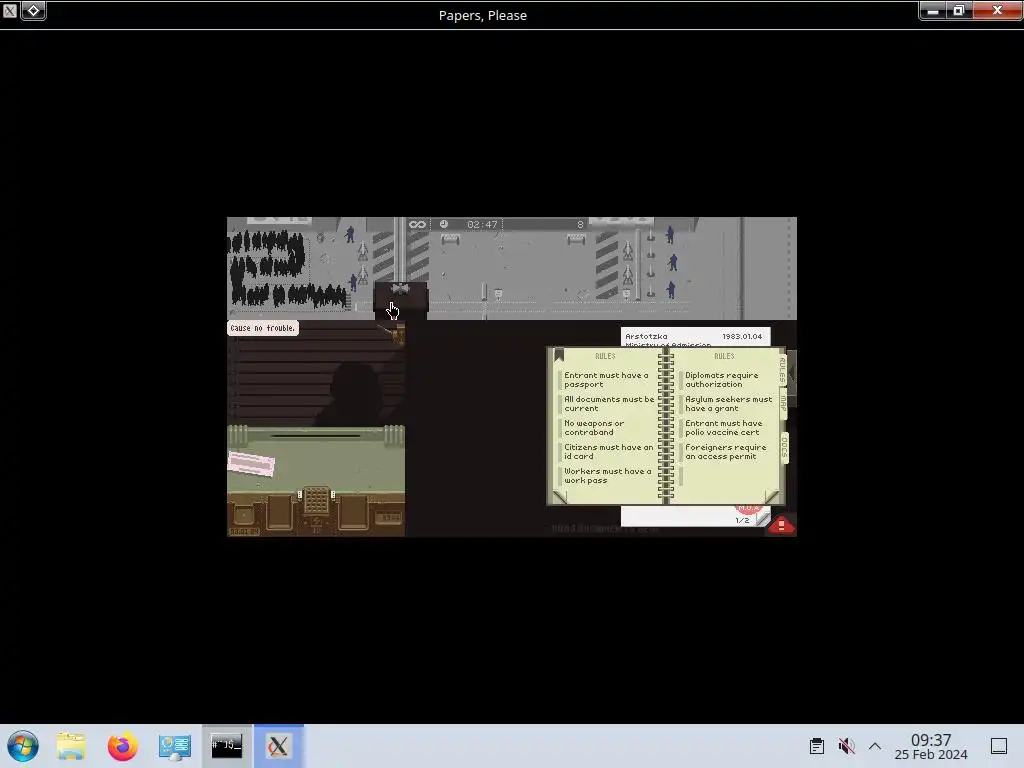Open file manager from taskbar
The image size is (1024, 768).
pyautogui.click(x=71, y=746)
